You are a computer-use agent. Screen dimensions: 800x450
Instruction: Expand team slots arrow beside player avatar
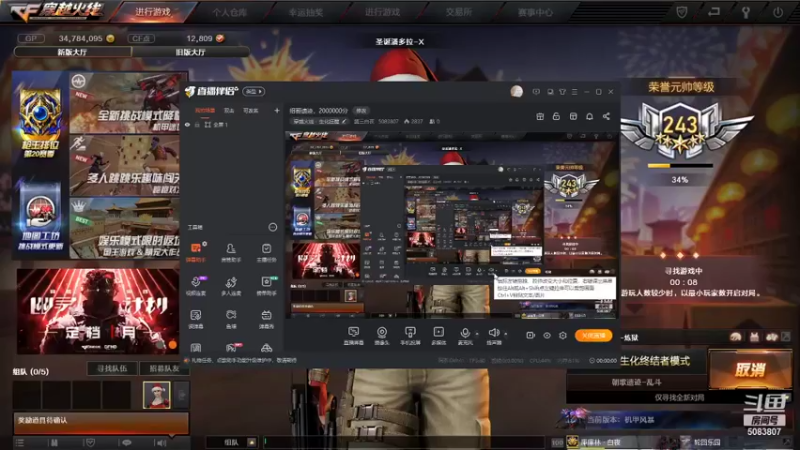pyautogui.click(x=182, y=394)
